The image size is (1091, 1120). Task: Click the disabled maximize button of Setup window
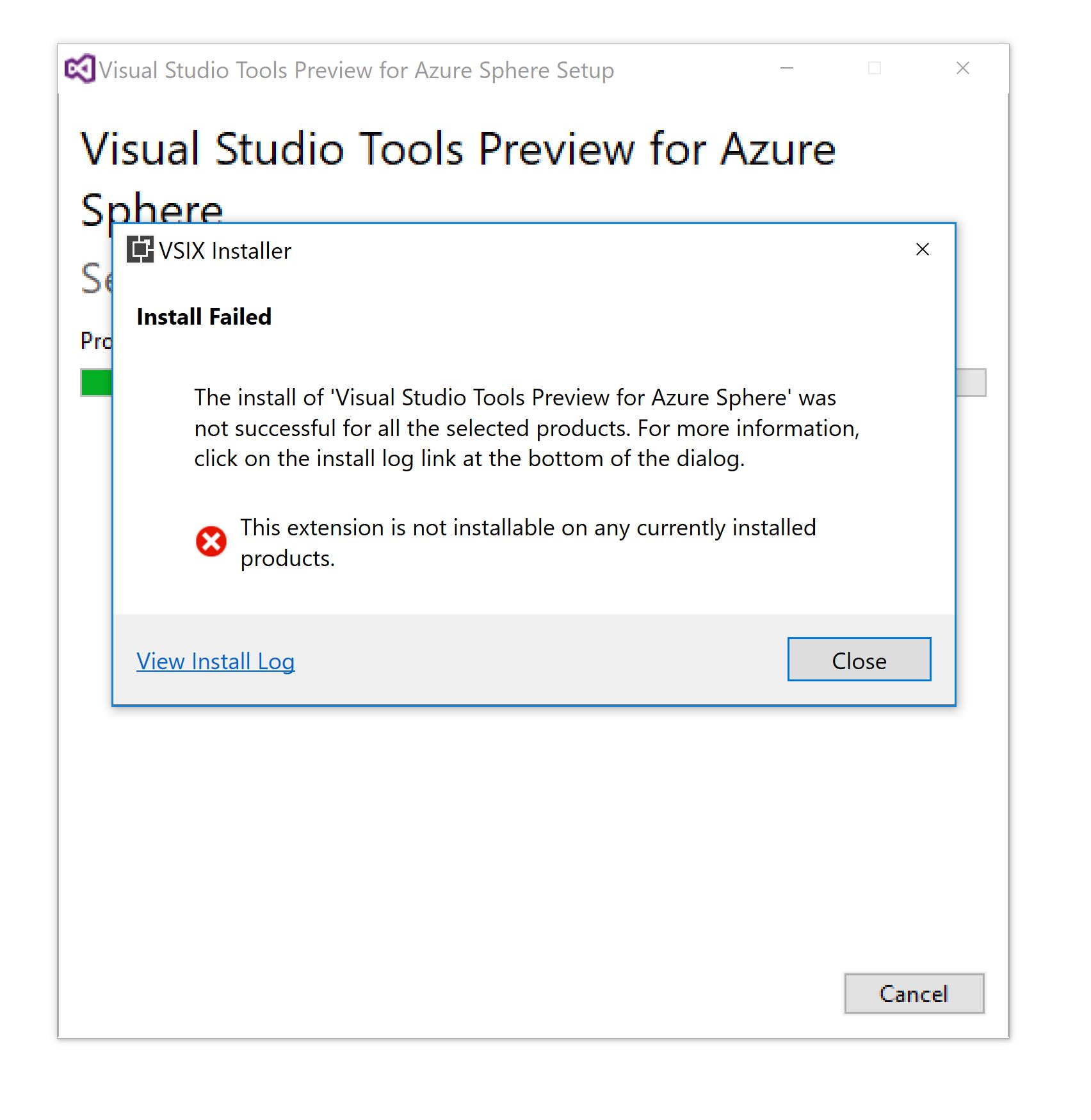tap(875, 68)
